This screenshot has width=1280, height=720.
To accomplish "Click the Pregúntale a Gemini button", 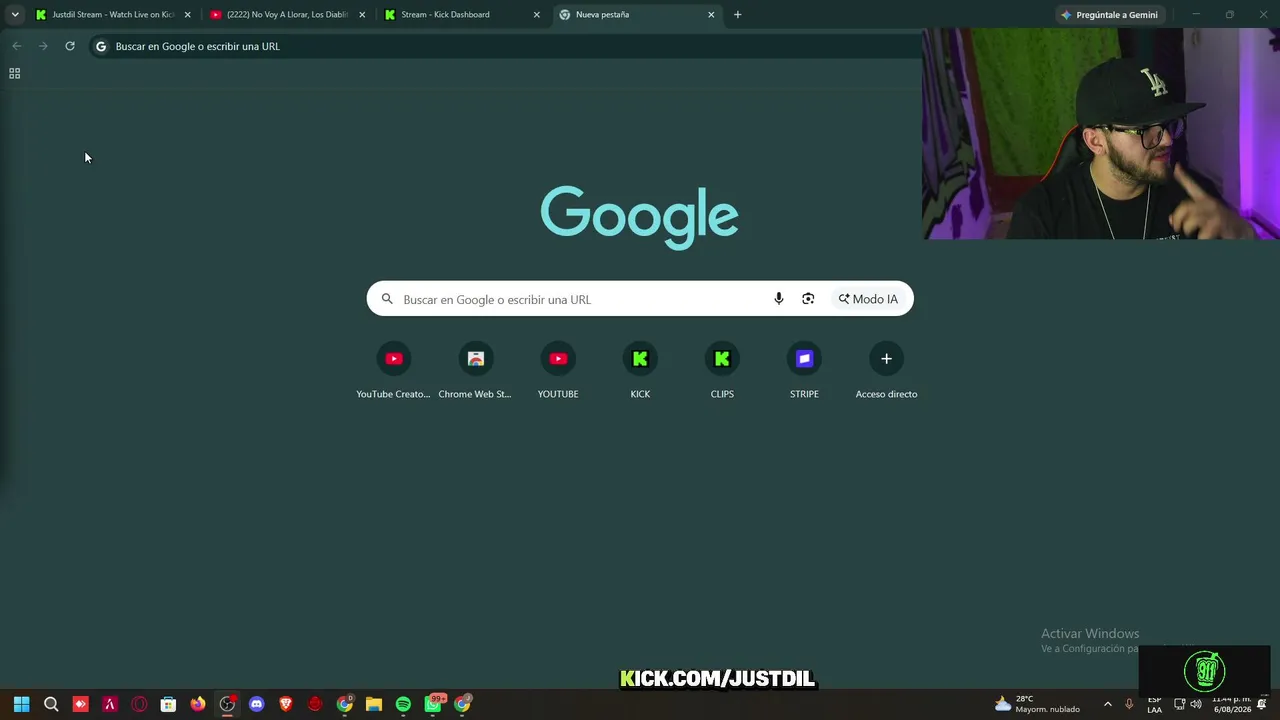I will pyautogui.click(x=1109, y=15).
